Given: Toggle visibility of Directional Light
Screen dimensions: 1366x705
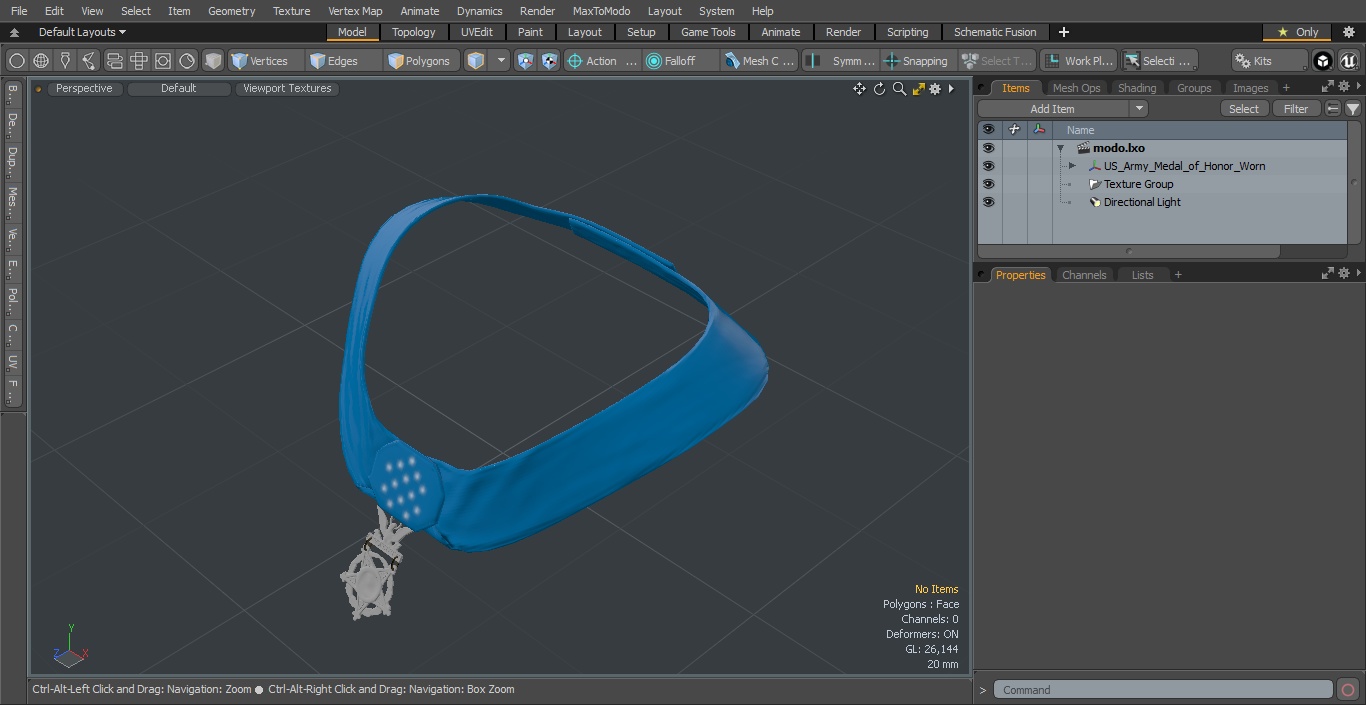Looking at the screenshot, I should [x=989, y=202].
